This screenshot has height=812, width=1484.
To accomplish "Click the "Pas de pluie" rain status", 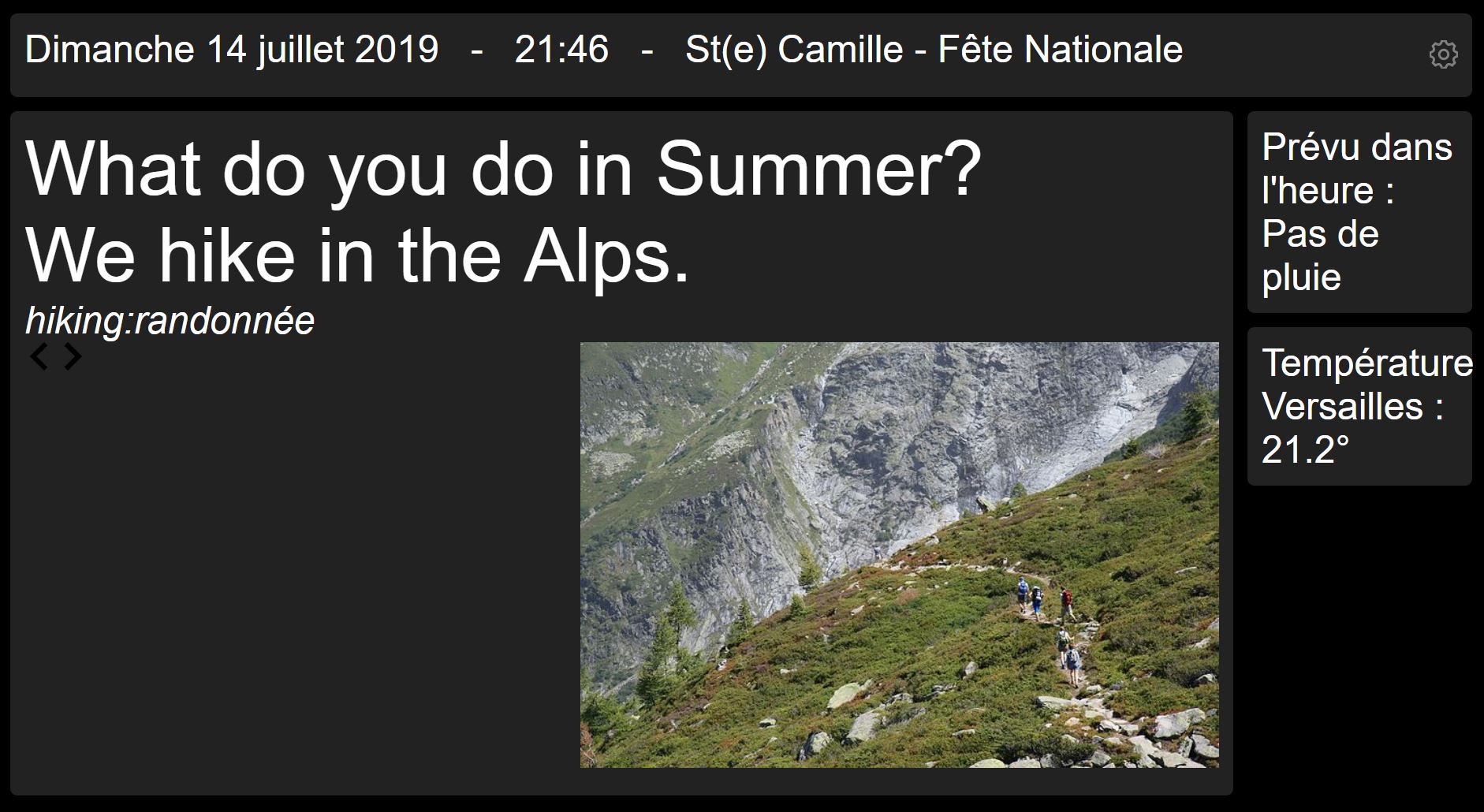I will click(1320, 255).
